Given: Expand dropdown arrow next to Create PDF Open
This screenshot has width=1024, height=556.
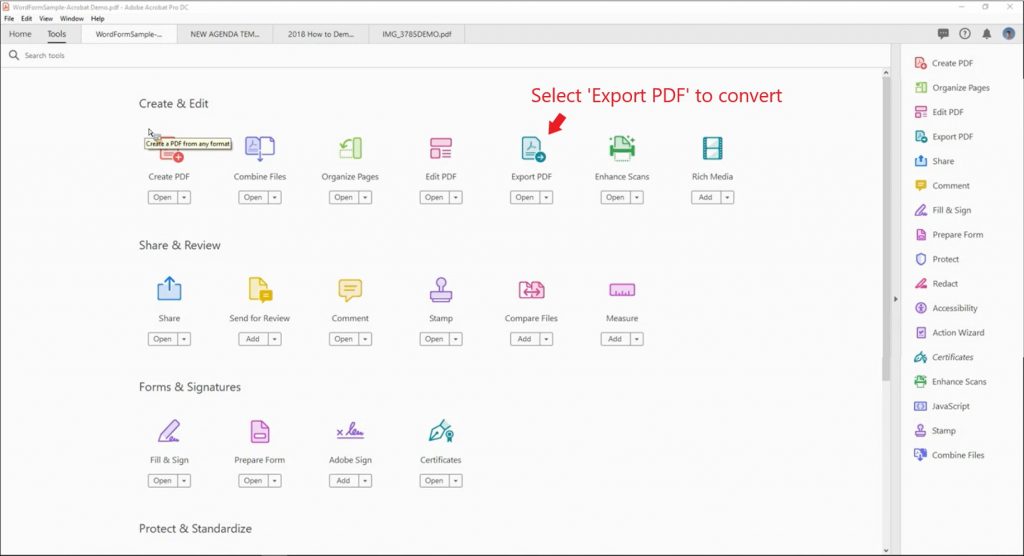Looking at the screenshot, I should pyautogui.click(x=184, y=197).
